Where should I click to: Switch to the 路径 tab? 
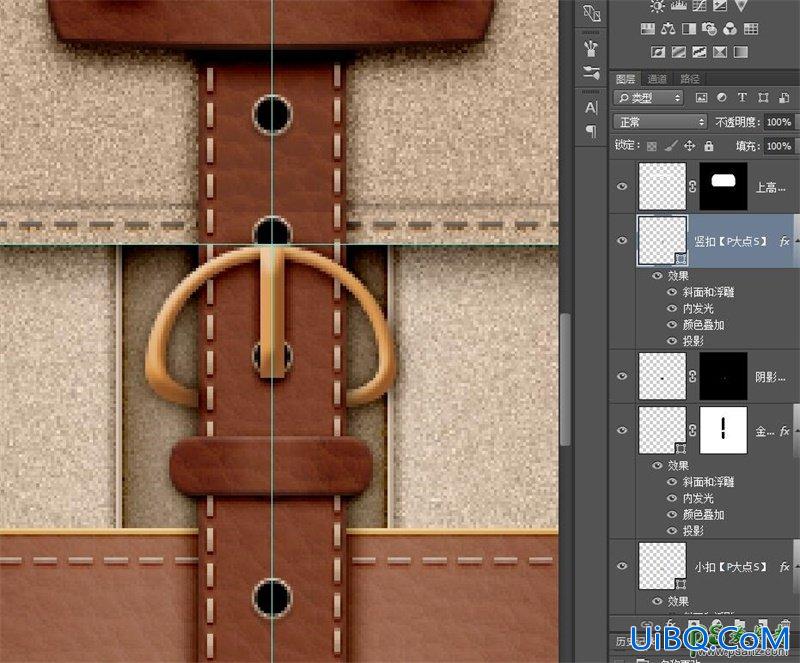tap(690, 79)
